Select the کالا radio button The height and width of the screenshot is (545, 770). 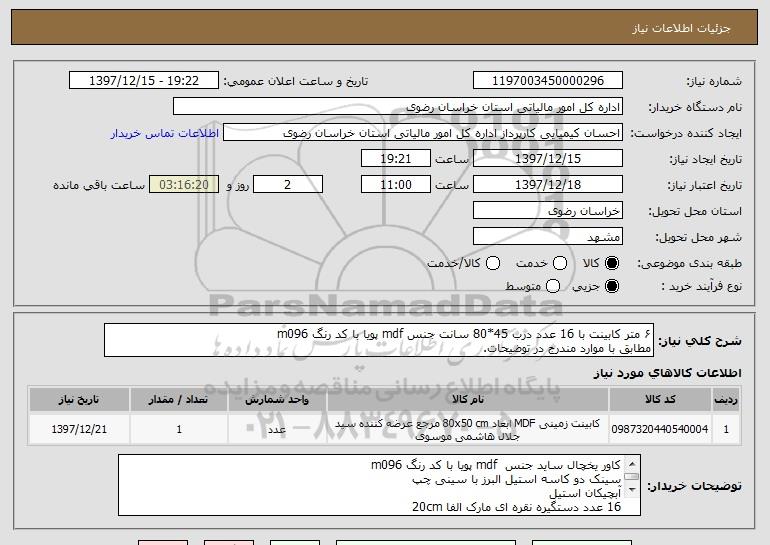click(612, 263)
